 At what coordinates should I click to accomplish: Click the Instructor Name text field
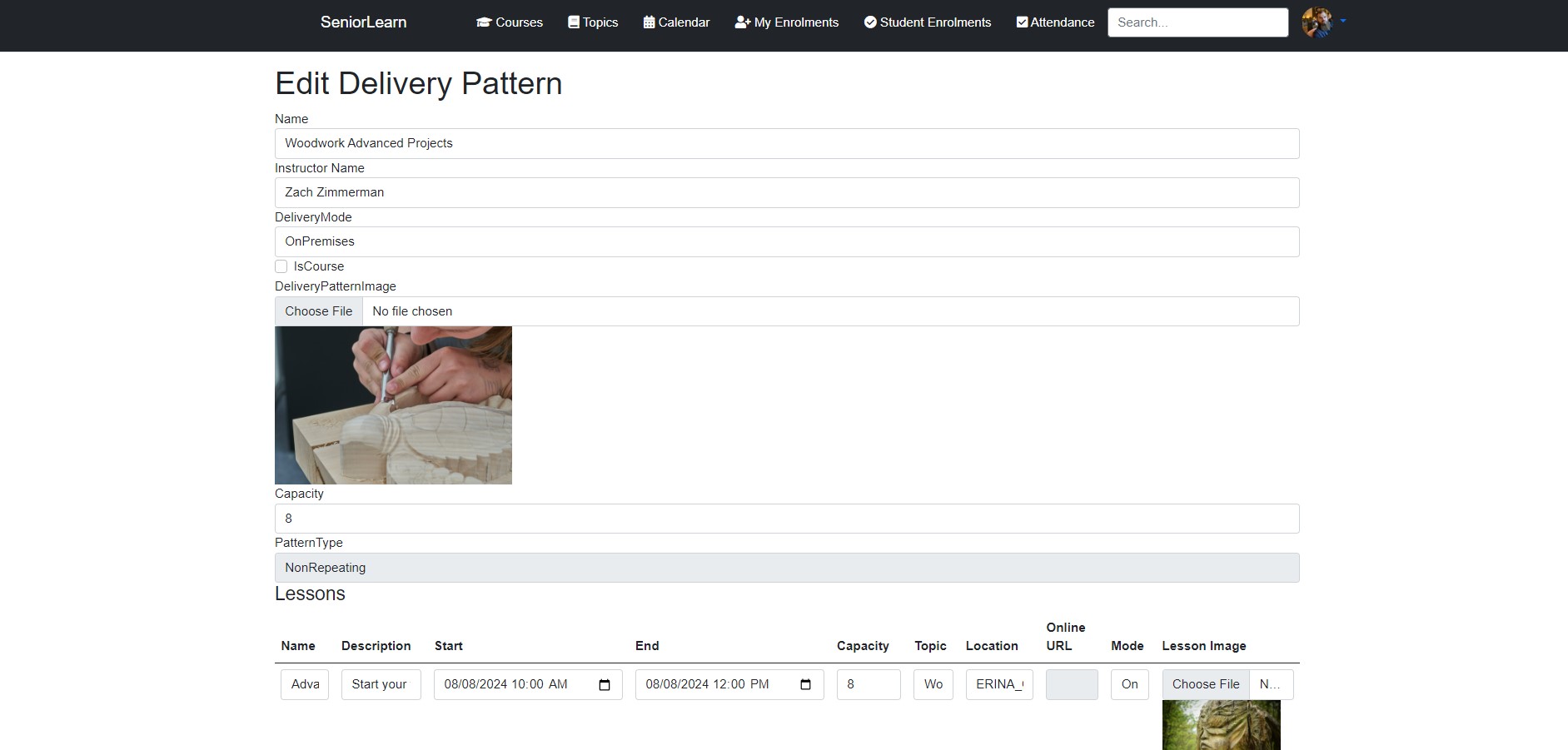tap(786, 192)
